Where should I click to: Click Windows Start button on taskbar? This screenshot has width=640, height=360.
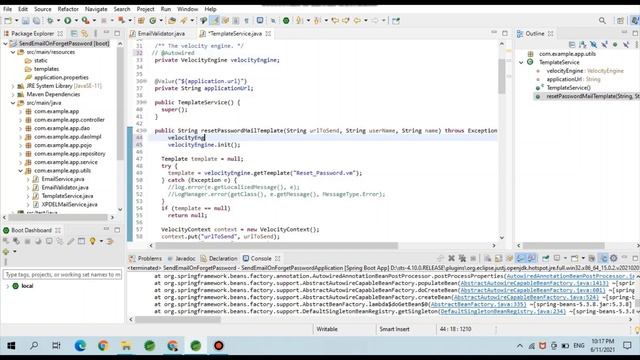click(11, 346)
